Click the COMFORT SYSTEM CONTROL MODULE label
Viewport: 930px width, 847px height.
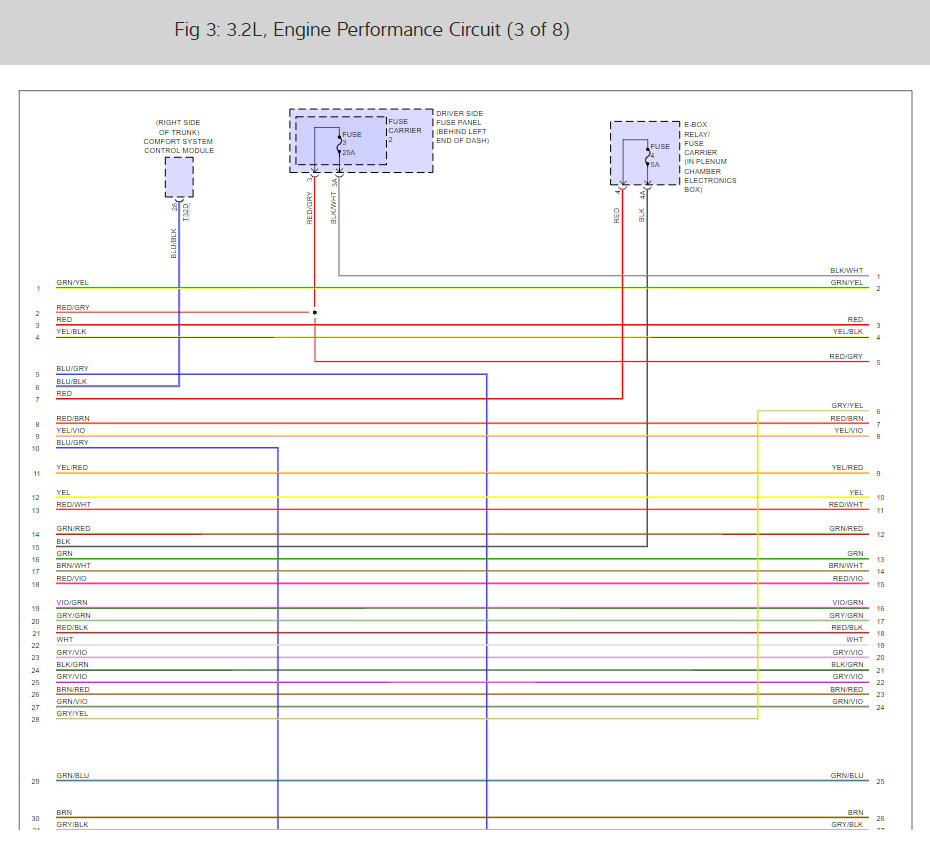[179, 146]
